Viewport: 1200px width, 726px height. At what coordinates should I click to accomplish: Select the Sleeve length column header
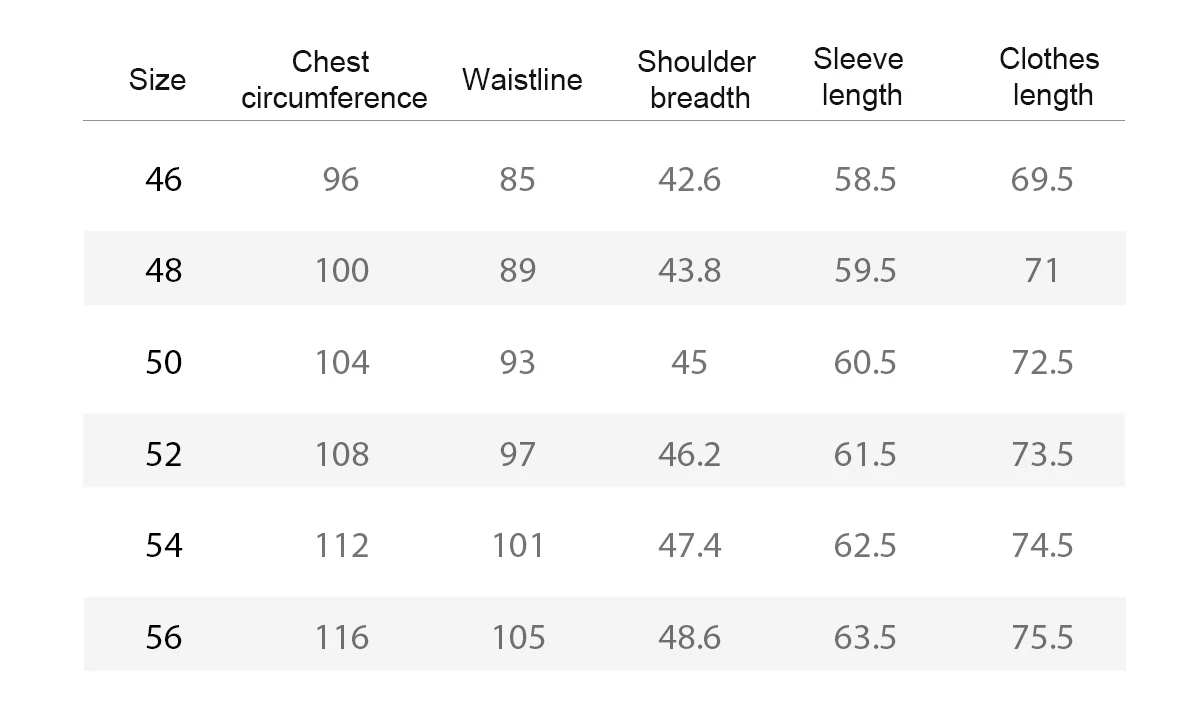pyautogui.click(x=858, y=77)
